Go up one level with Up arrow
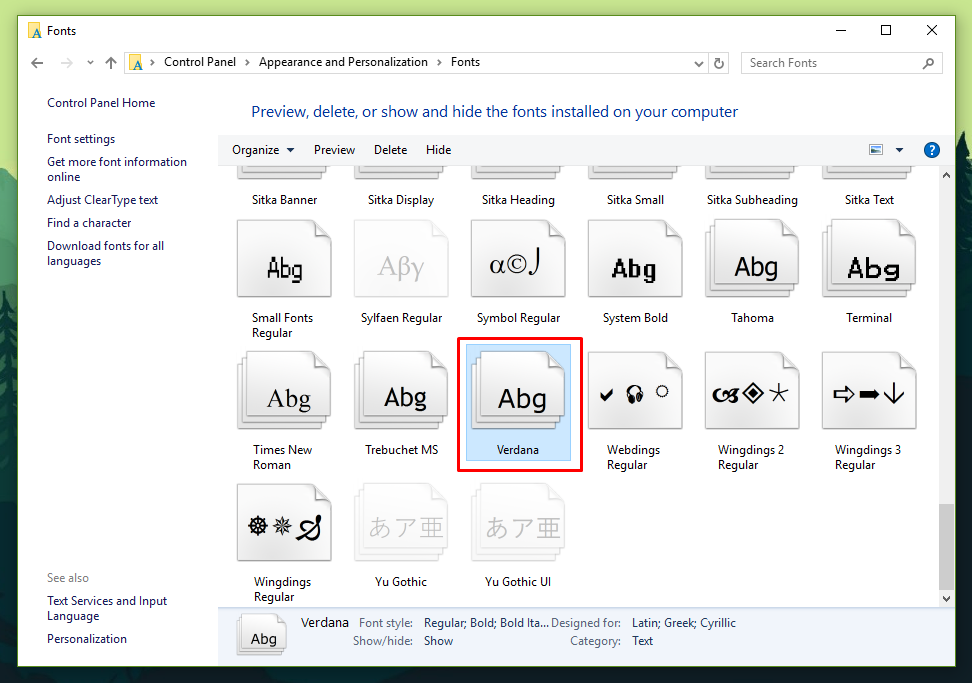The height and width of the screenshot is (683, 972). (x=111, y=63)
